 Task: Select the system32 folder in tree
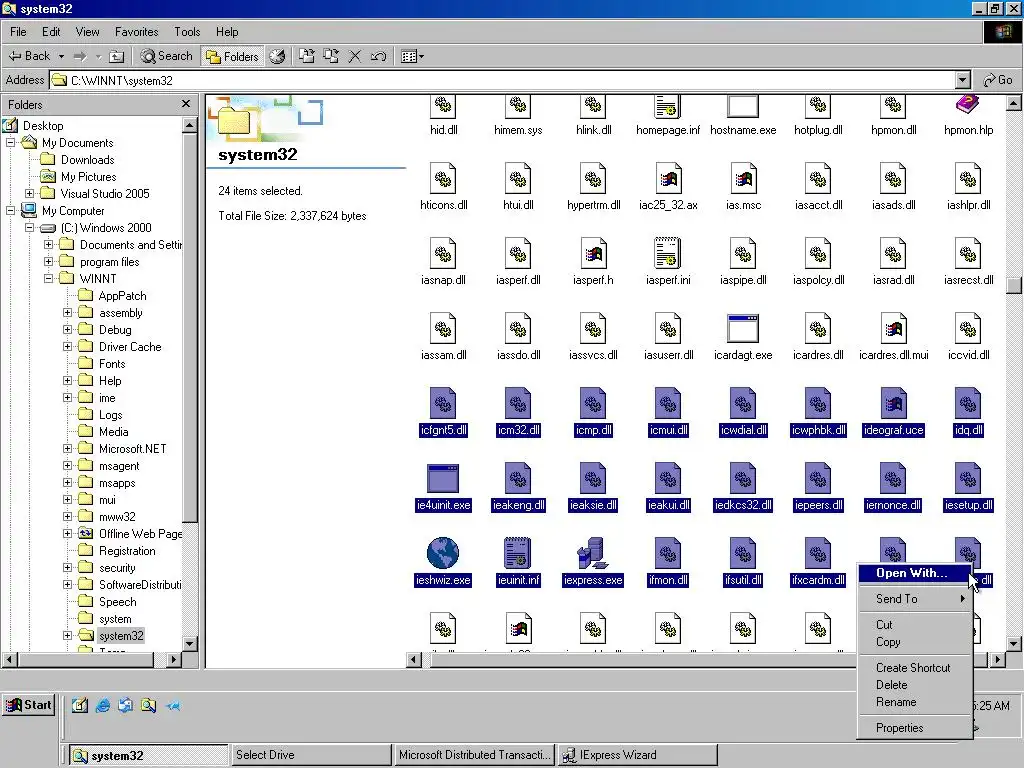pyautogui.click(x=121, y=635)
